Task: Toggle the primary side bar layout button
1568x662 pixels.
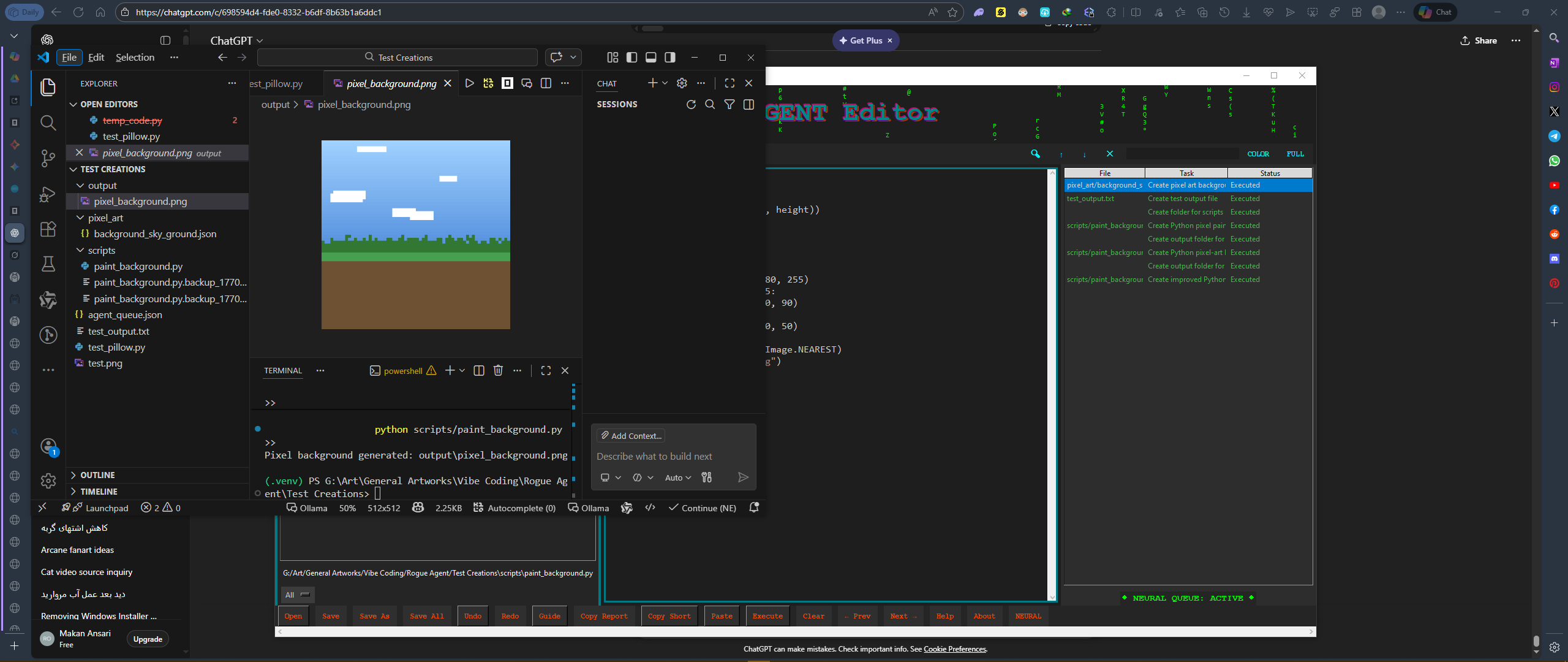Action: point(631,57)
